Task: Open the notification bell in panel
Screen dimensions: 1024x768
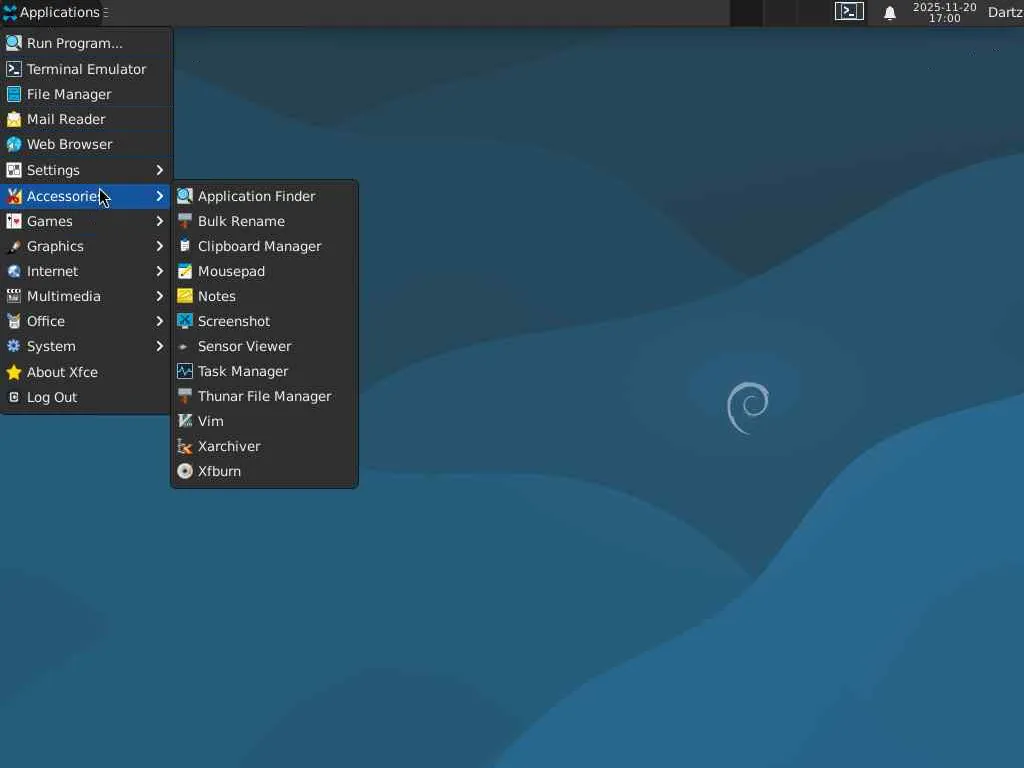Action: [889, 12]
